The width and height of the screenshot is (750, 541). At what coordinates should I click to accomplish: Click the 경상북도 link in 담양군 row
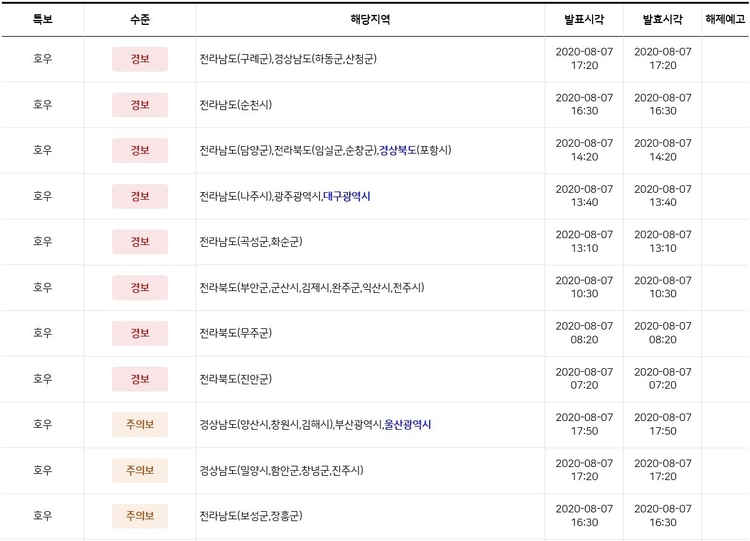point(397,150)
